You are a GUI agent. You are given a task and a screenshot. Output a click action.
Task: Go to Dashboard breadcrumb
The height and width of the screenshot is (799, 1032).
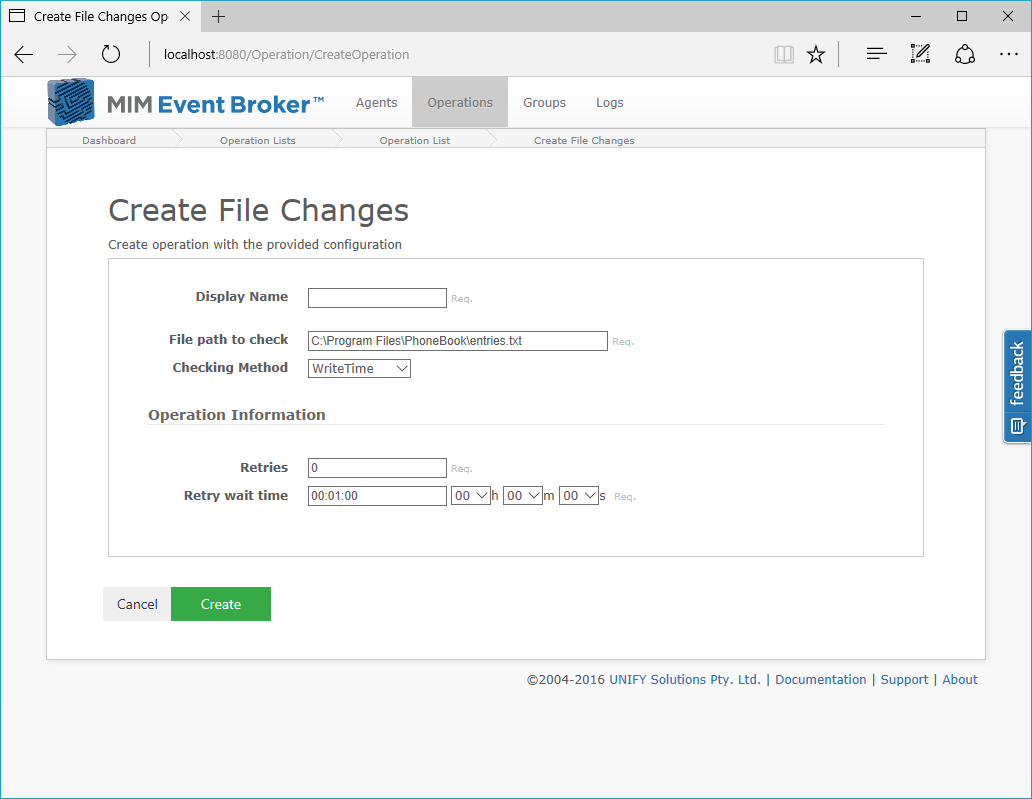click(x=109, y=140)
